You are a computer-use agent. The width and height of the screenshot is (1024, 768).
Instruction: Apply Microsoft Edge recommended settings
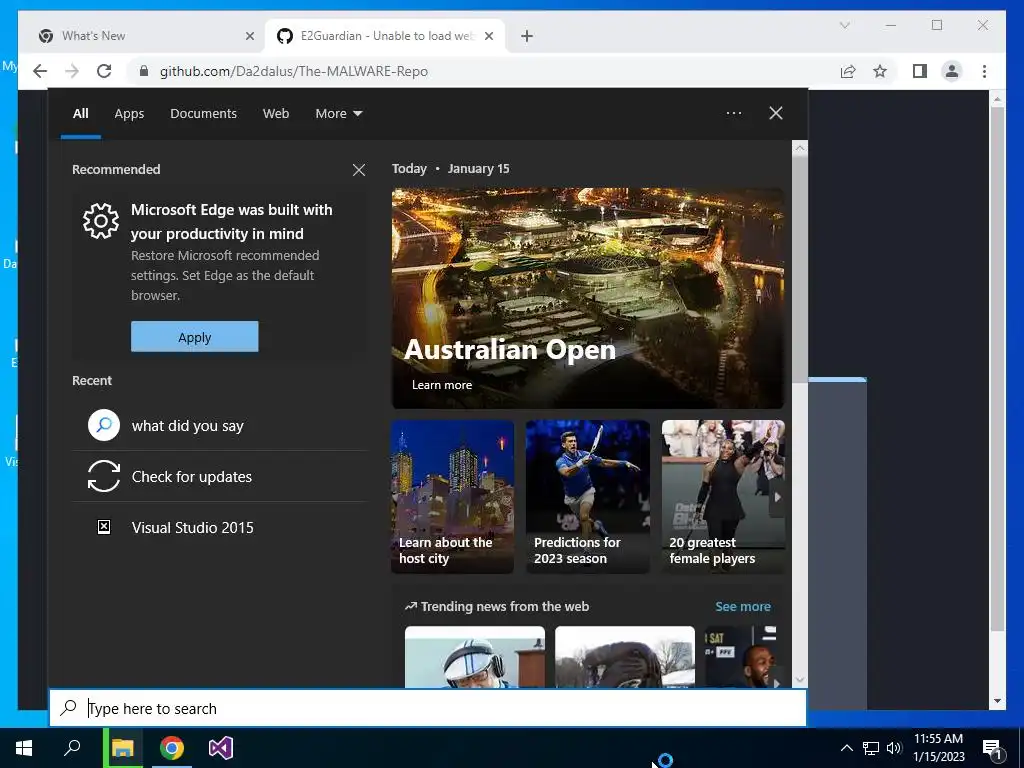[x=195, y=337]
